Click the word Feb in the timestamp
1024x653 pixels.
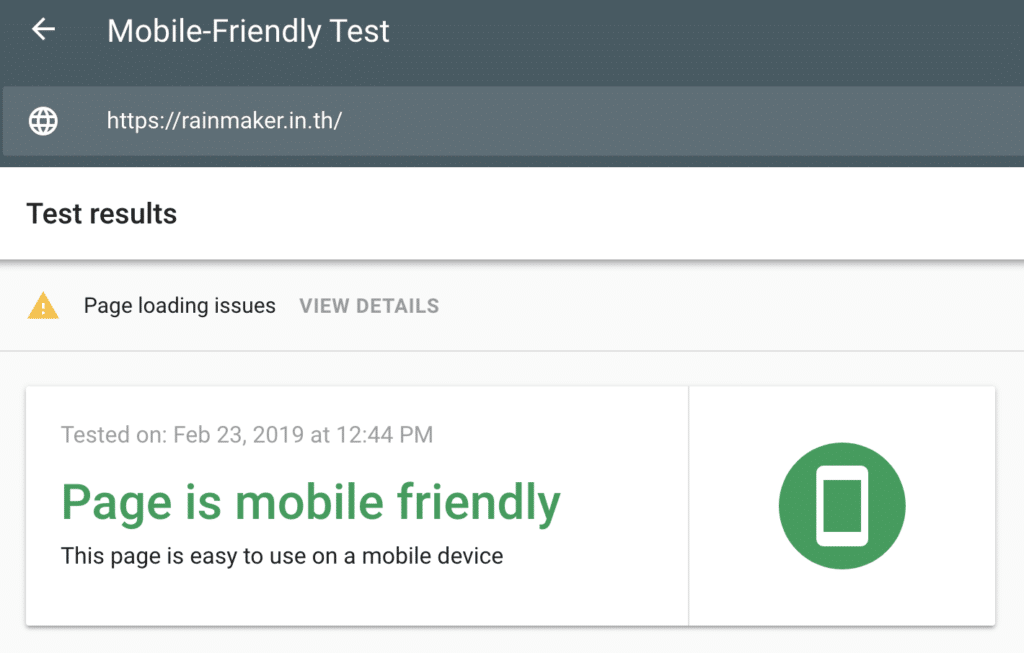190,435
